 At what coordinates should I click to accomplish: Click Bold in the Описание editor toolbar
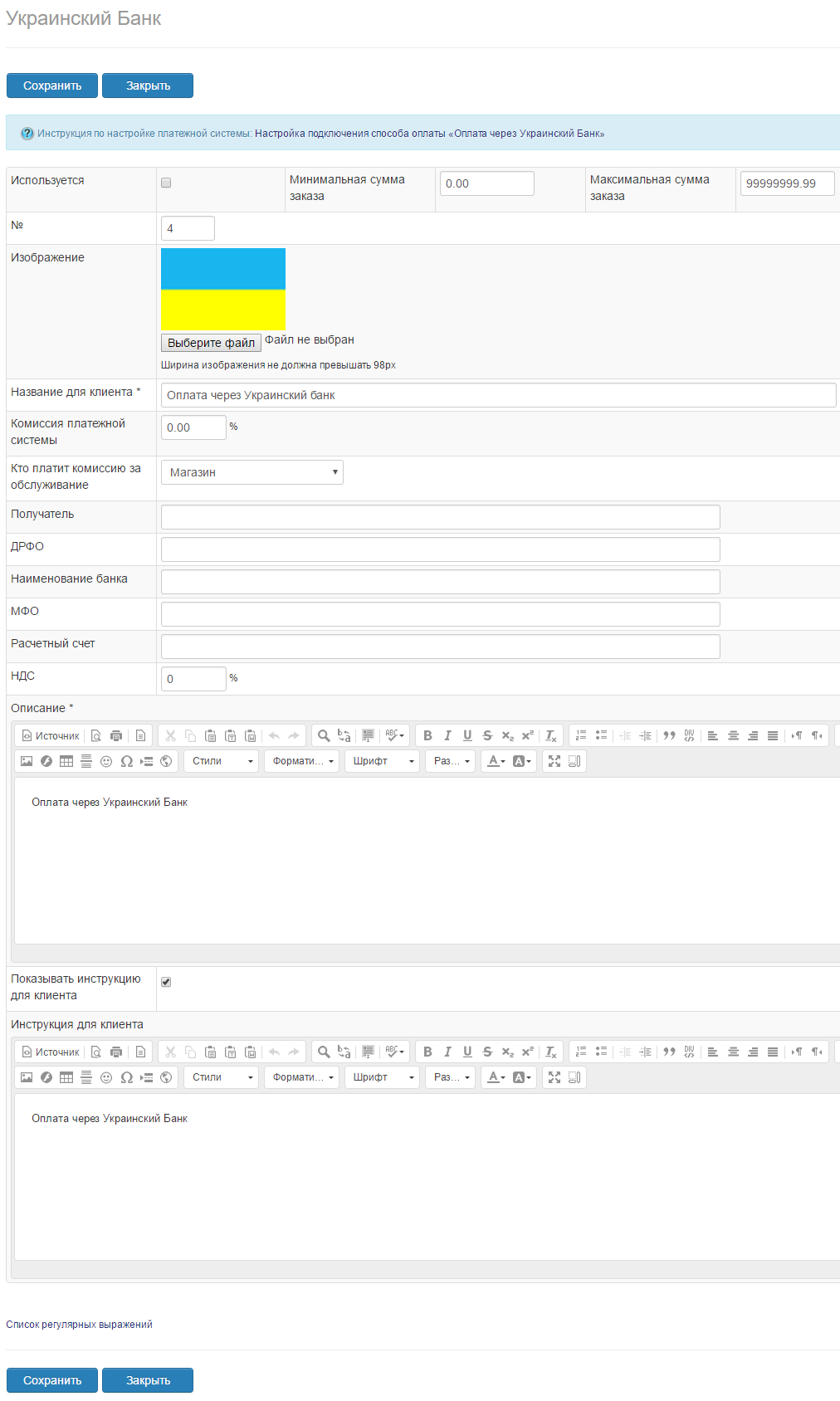[x=427, y=735]
